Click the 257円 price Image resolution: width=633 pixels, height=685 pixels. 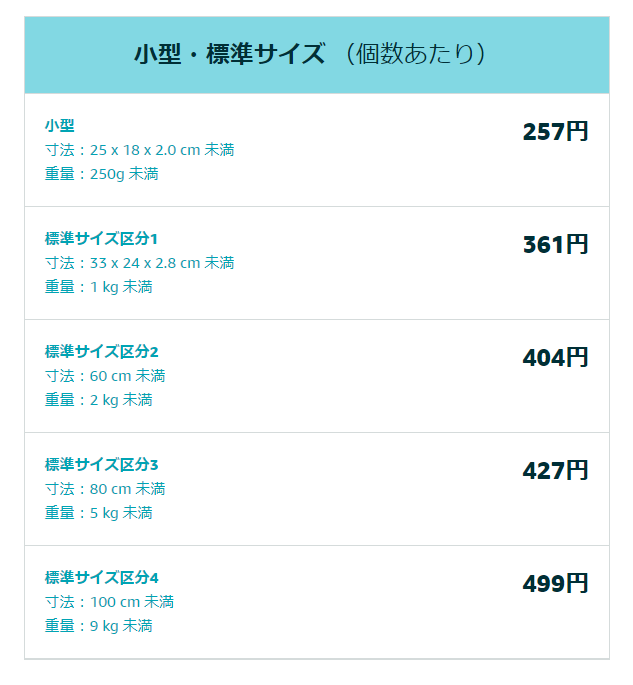coord(555,132)
